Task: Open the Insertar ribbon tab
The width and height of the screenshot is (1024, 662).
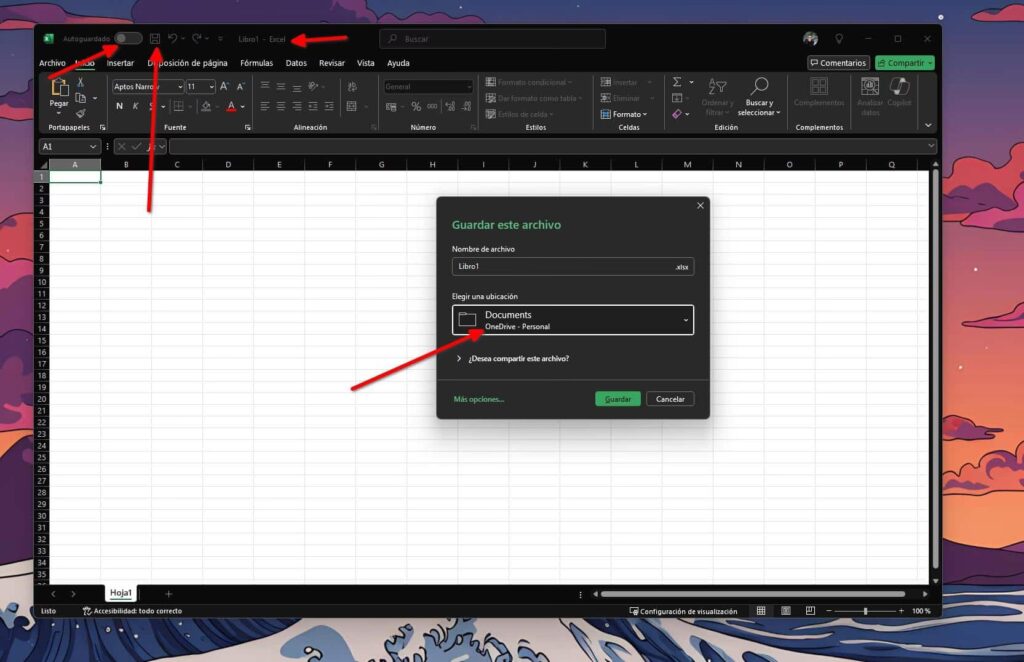Action: (120, 63)
